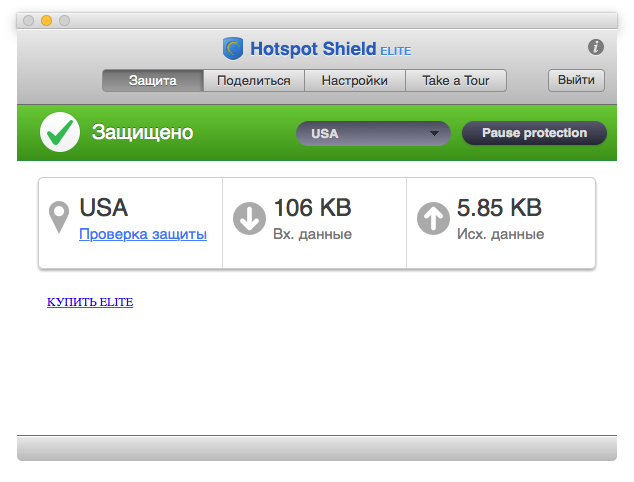Click the Защищено status text

coord(142,132)
